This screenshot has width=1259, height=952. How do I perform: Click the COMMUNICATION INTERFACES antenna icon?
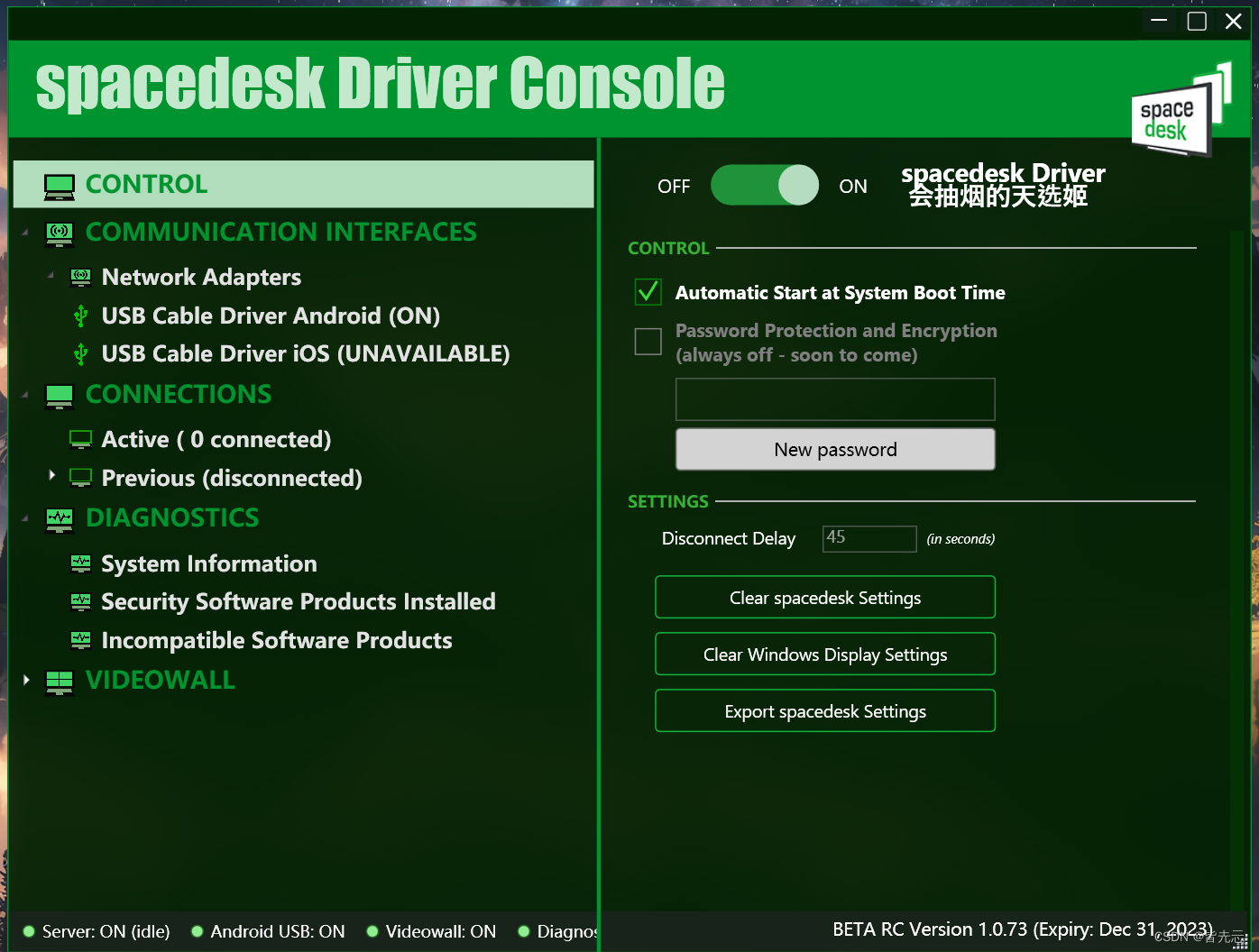[59, 233]
